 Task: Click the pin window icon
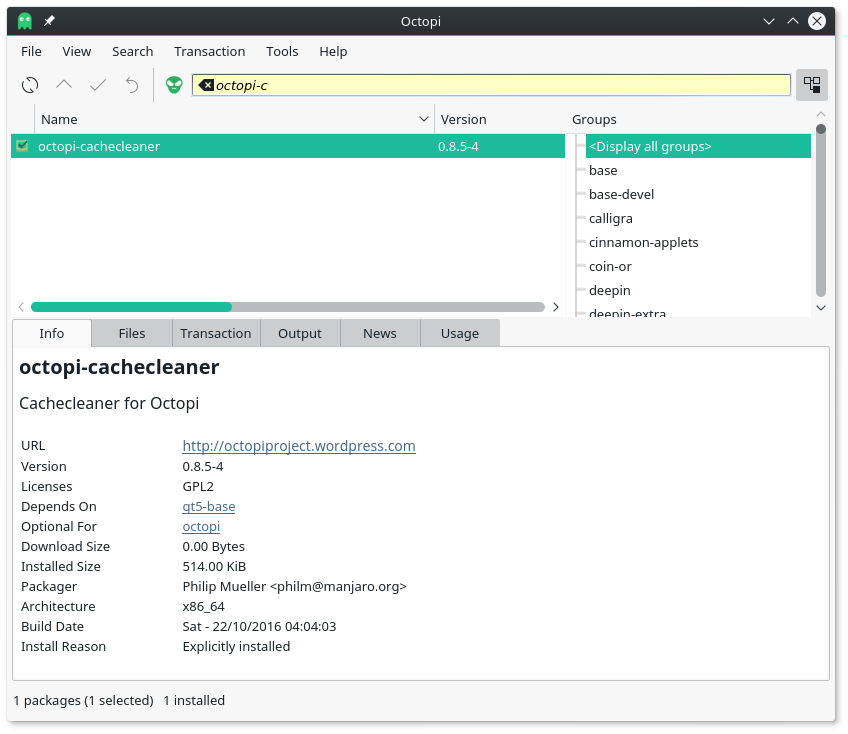[x=49, y=21]
